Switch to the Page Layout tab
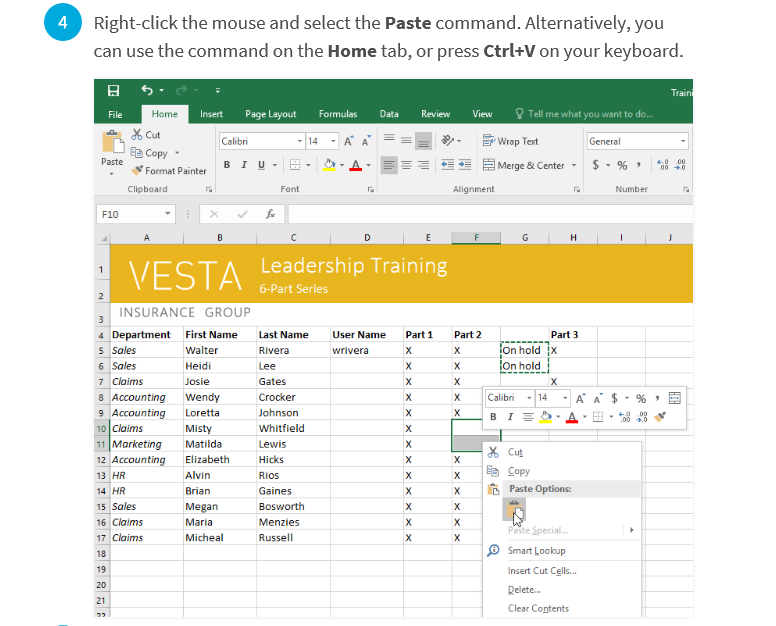Image resolution: width=776 pixels, height=626 pixels. [x=271, y=114]
